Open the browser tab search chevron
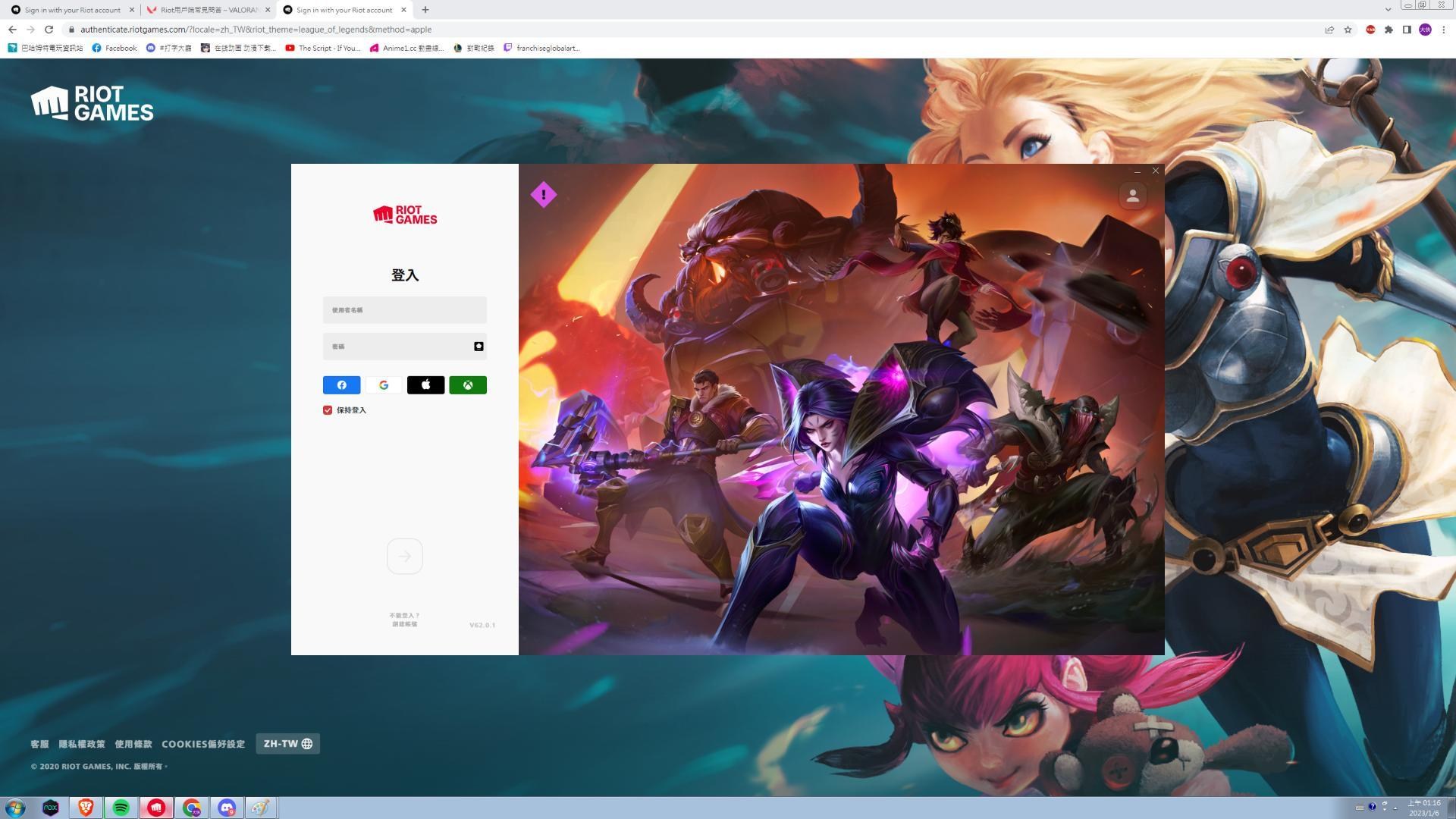Screen dimensions: 1456x819 (1388, 10)
